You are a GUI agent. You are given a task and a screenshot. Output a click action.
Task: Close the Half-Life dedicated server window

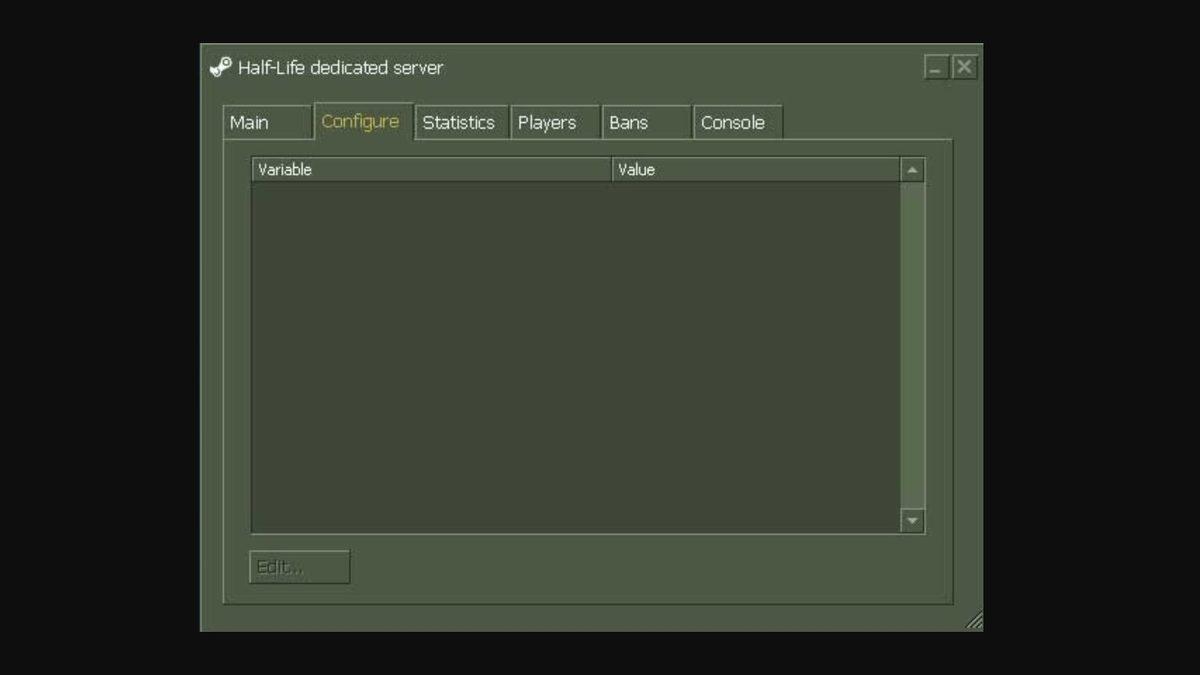tap(962, 66)
